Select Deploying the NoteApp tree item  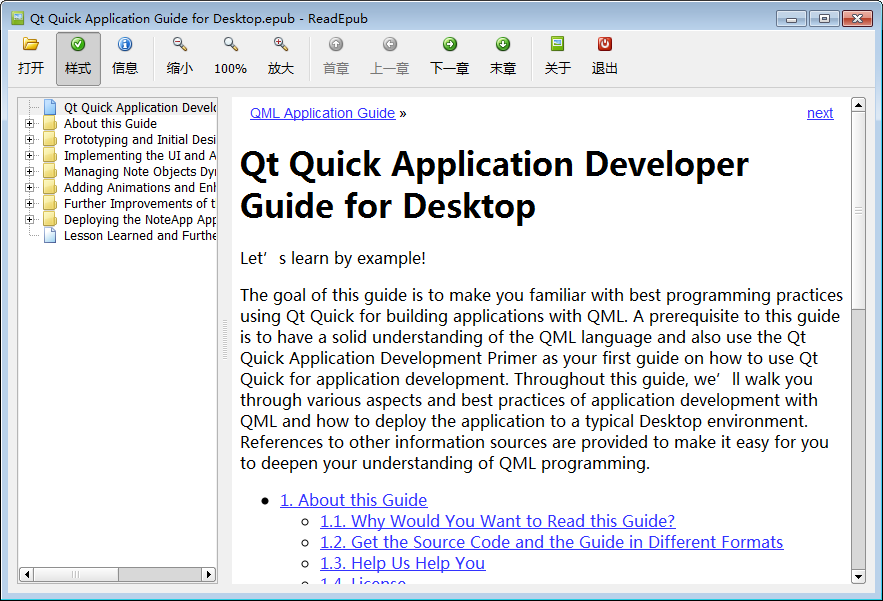140,220
